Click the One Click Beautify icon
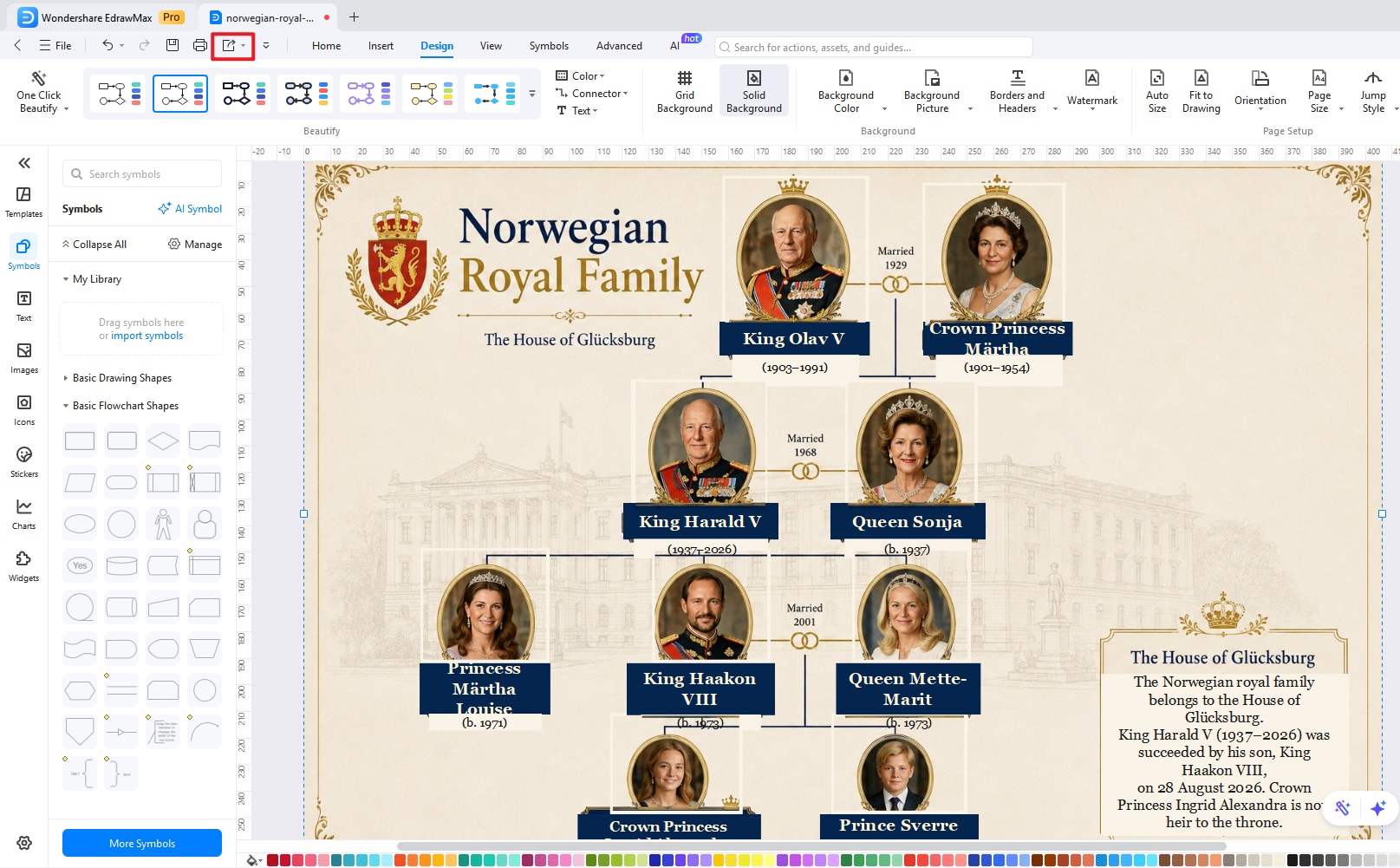Viewport: 1400px width, 868px height. (x=39, y=78)
